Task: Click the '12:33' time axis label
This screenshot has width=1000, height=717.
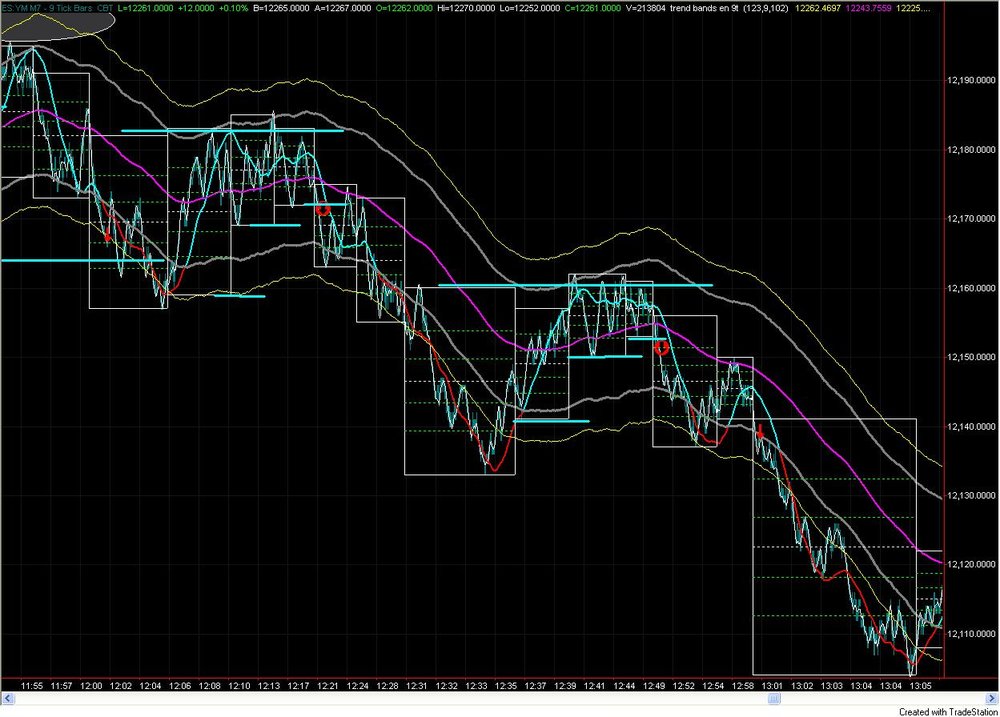Action: [476, 686]
